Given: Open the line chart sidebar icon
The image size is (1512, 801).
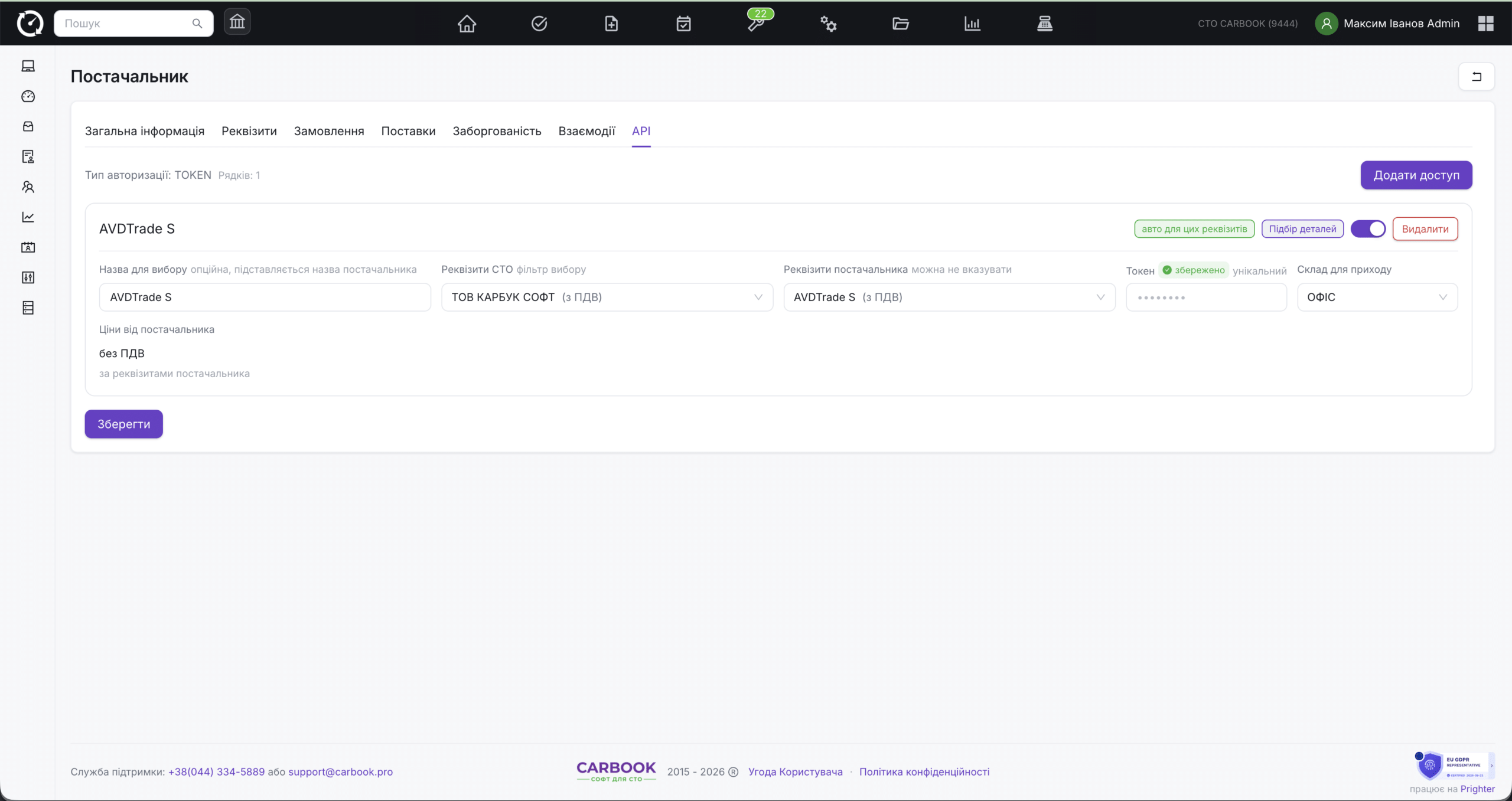Looking at the screenshot, I should [x=28, y=217].
